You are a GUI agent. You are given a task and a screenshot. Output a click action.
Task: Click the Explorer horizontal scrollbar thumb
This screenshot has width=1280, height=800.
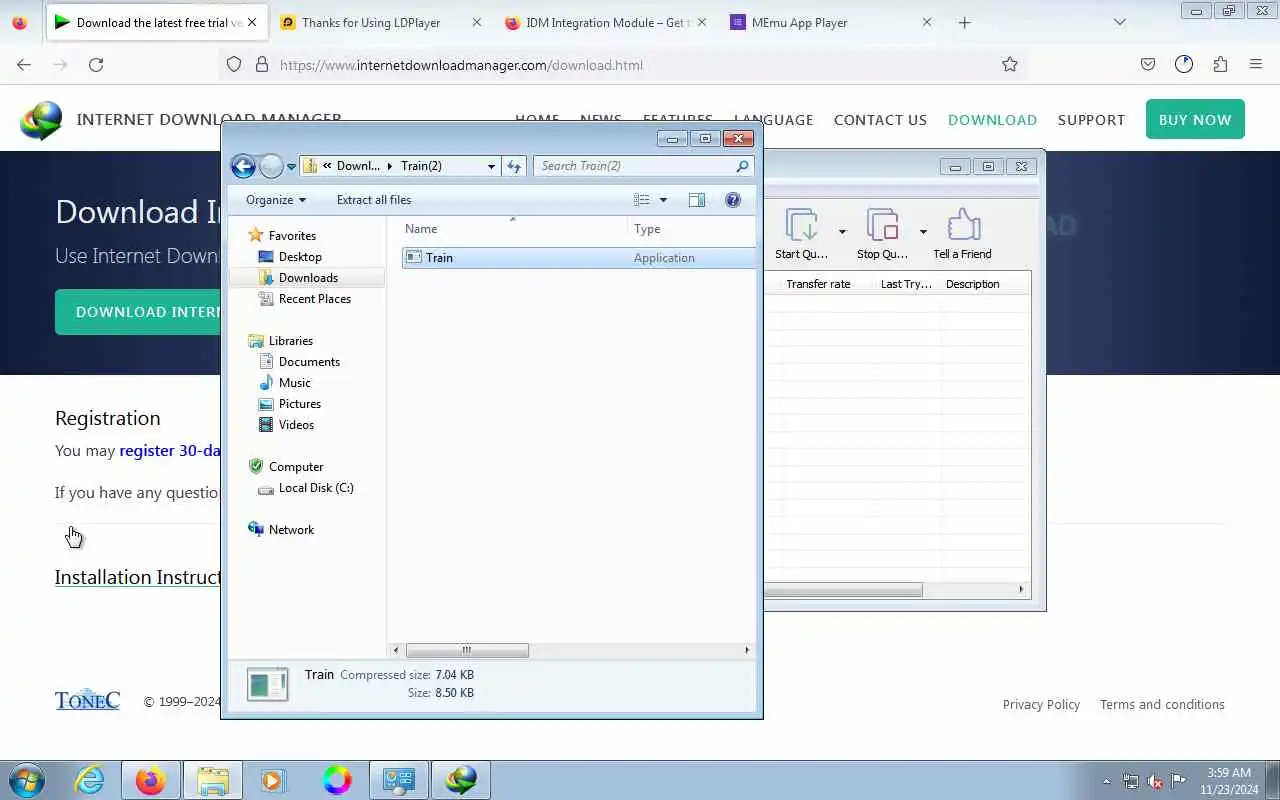pyautogui.click(x=467, y=650)
